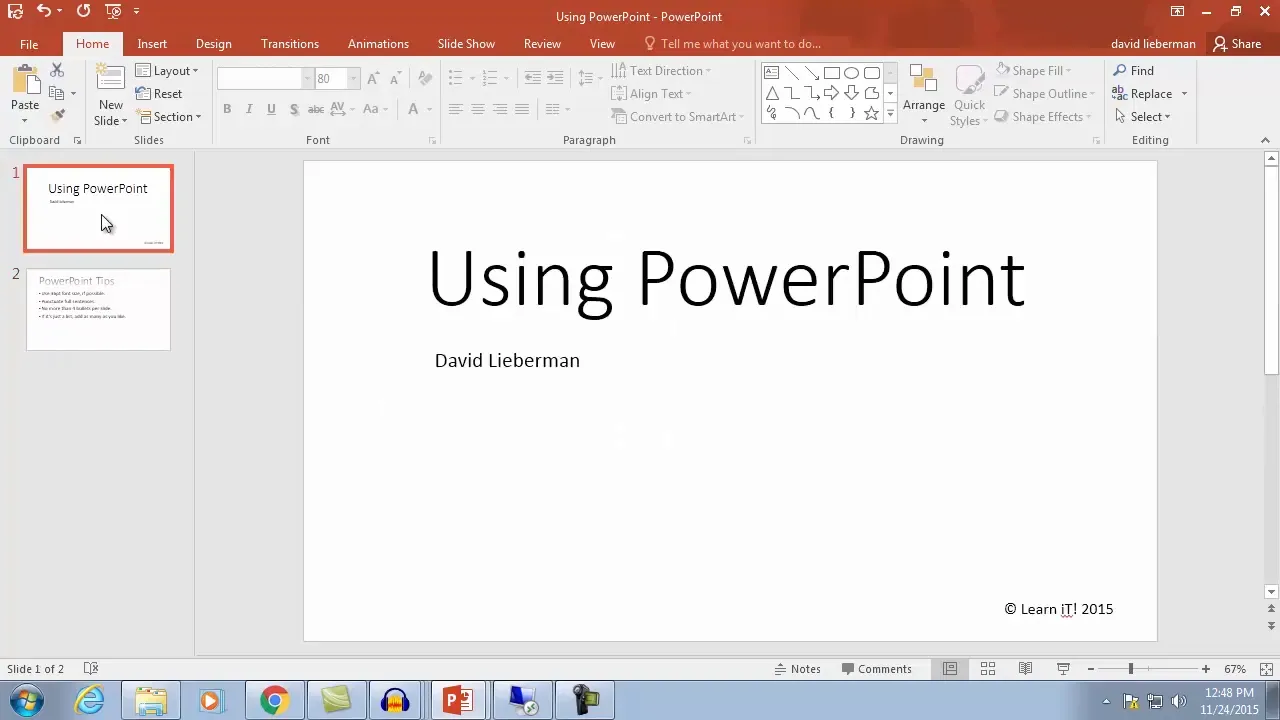
Task: Open the font size dropdown showing 80
Action: click(x=353, y=78)
